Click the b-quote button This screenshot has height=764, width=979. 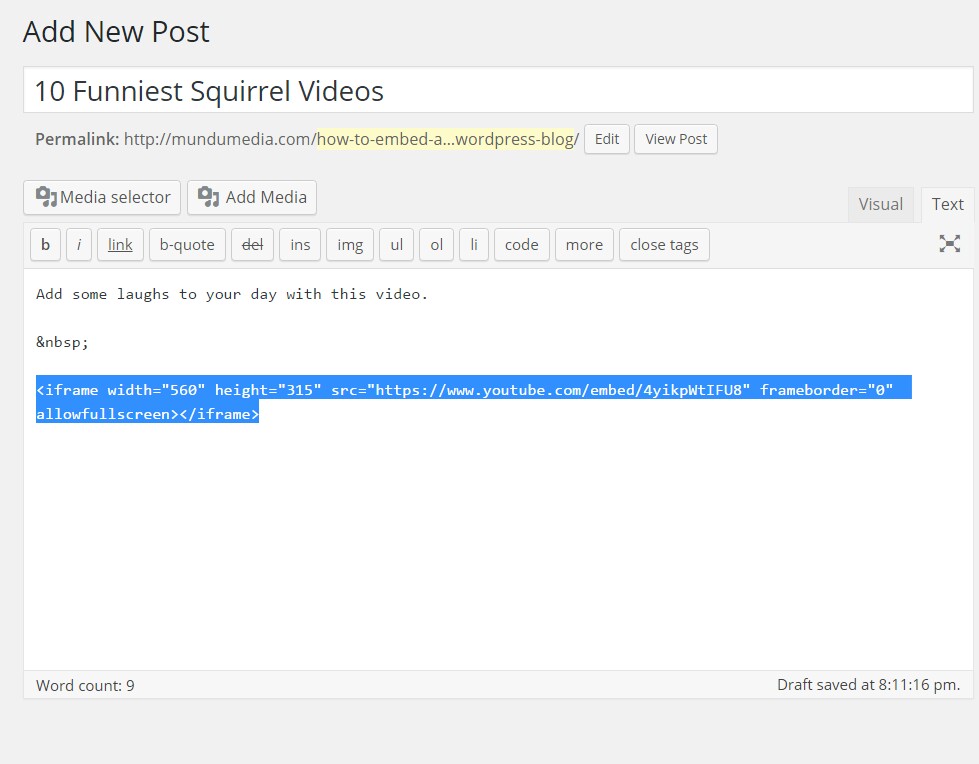187,245
